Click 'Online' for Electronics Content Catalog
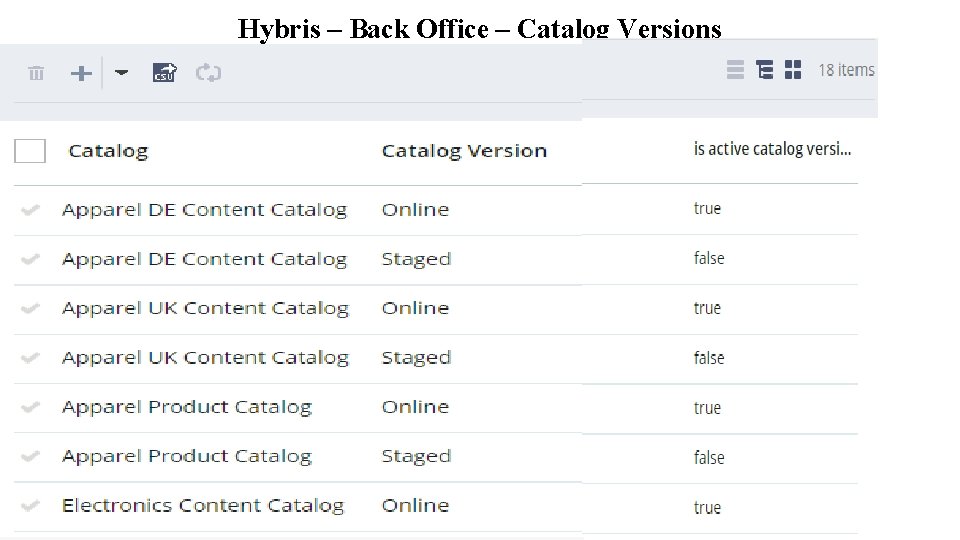 tap(415, 505)
